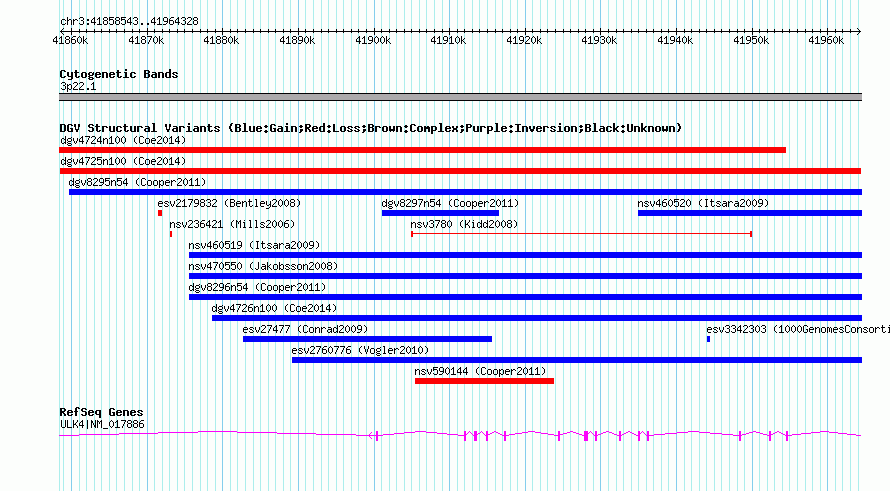This screenshot has height=491, width=890.
Task: Open the dgv8295n54 (Cooper2011) variant label
Action: [137, 182]
